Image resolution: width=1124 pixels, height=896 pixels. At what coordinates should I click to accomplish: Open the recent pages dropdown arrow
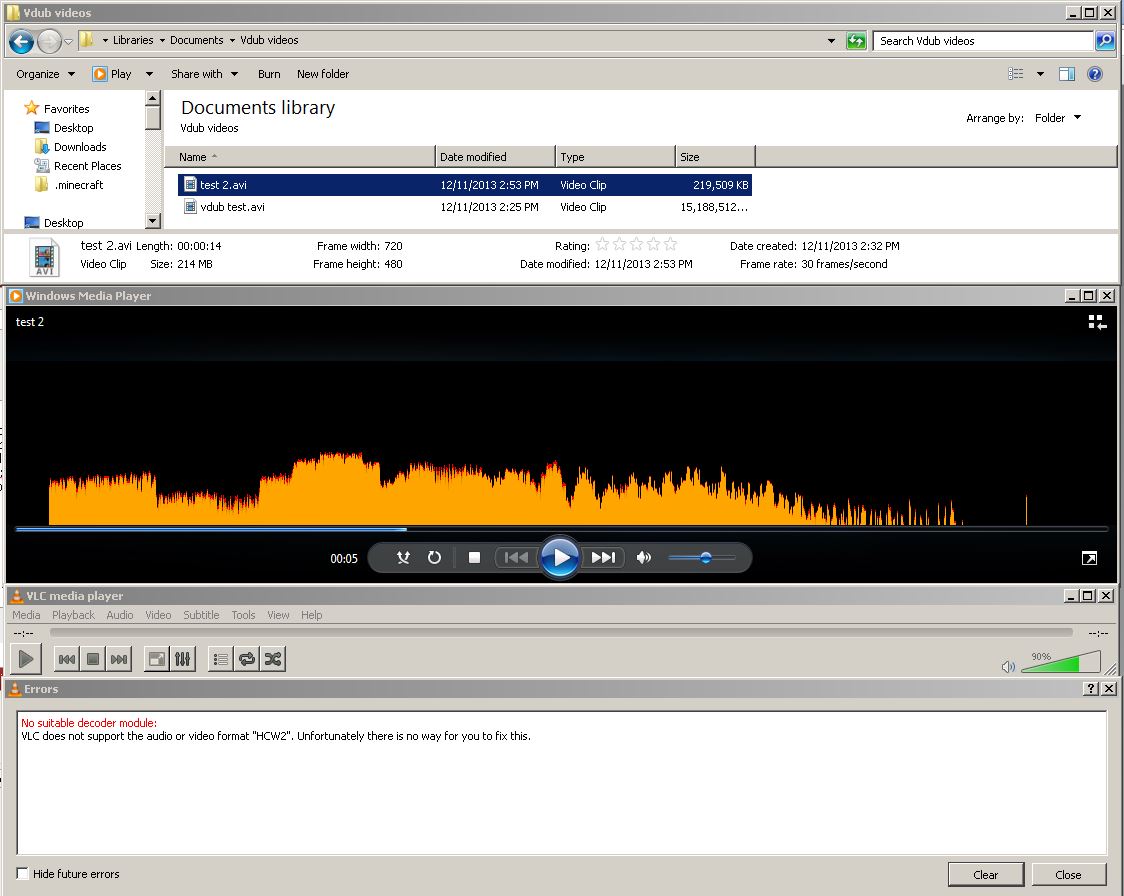[68, 42]
